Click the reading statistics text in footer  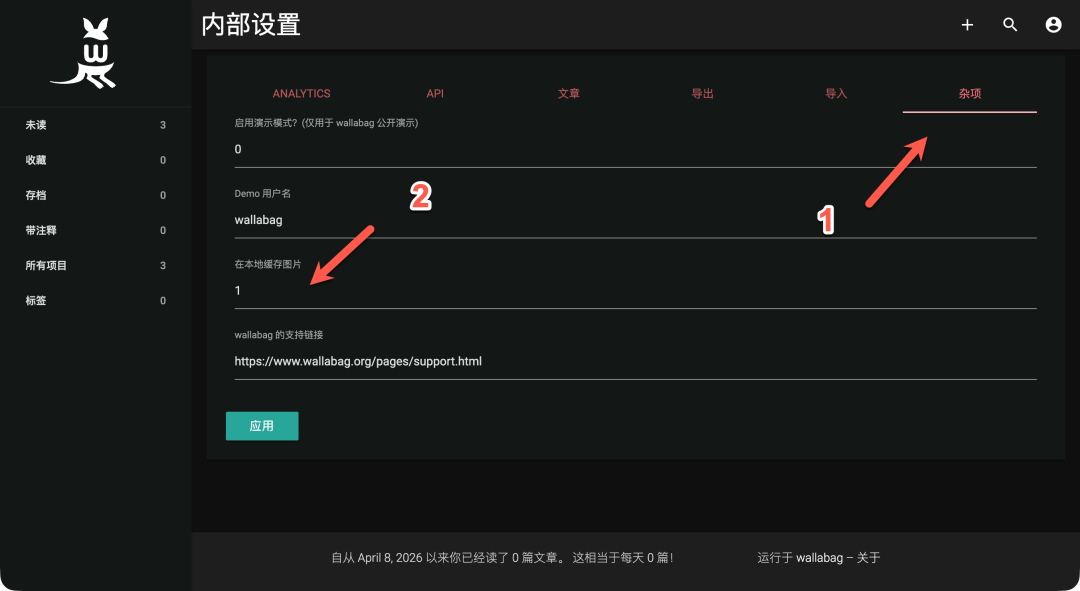[x=502, y=558]
